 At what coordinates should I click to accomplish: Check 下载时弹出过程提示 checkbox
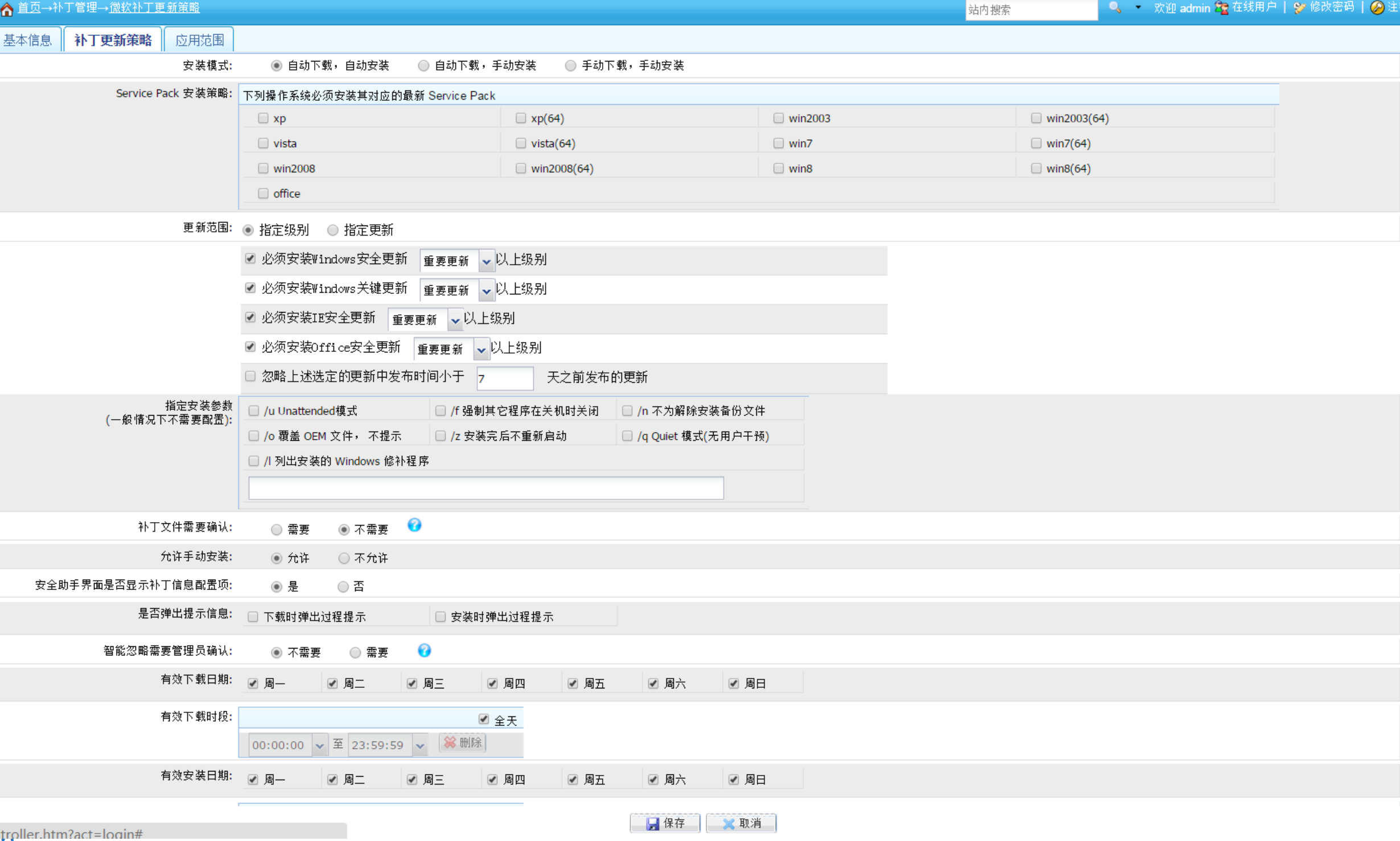click(253, 617)
